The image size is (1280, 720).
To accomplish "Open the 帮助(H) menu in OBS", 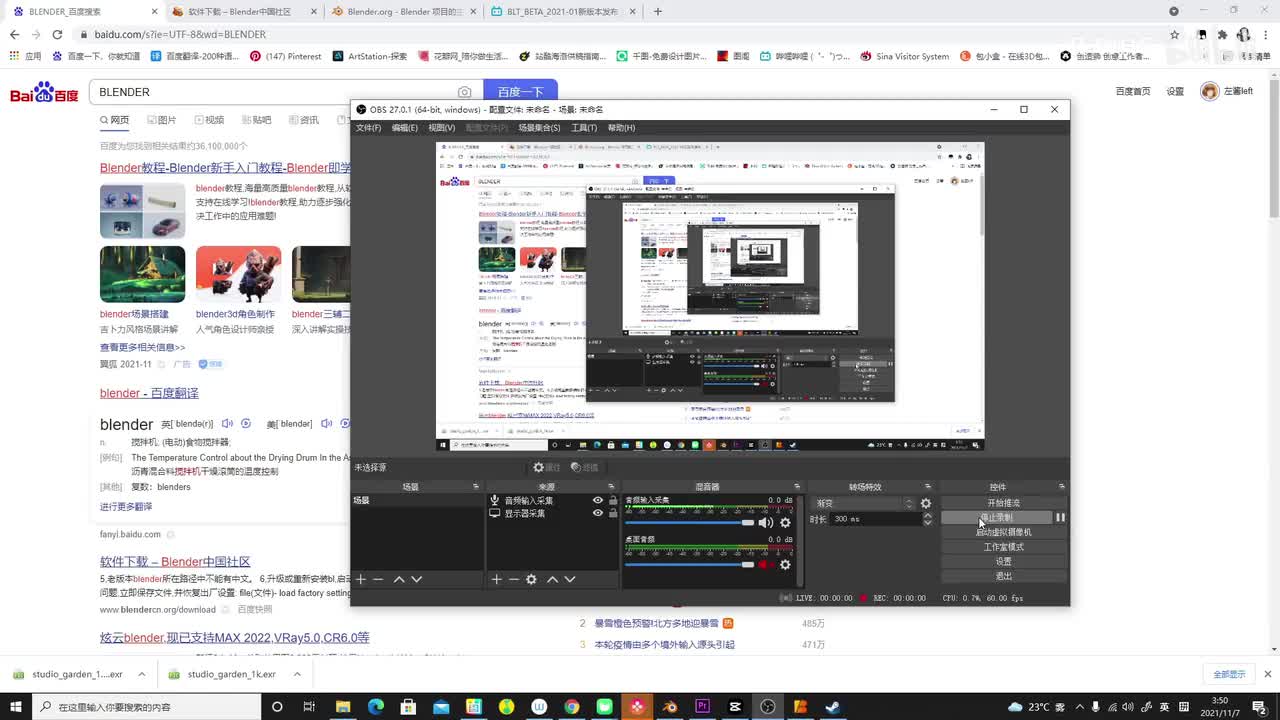I will click(621, 128).
